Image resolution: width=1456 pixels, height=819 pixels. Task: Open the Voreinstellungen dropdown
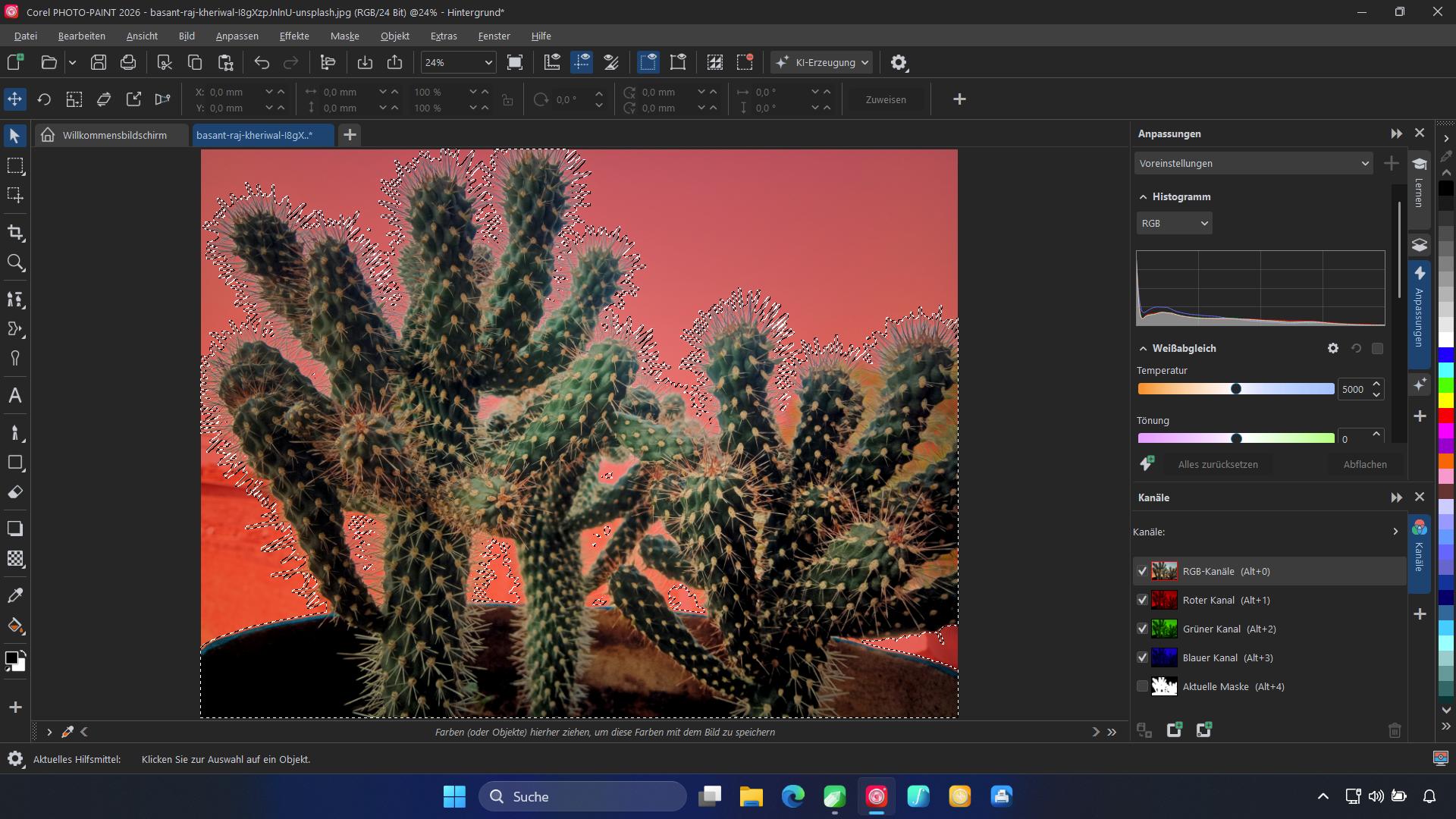click(1253, 163)
